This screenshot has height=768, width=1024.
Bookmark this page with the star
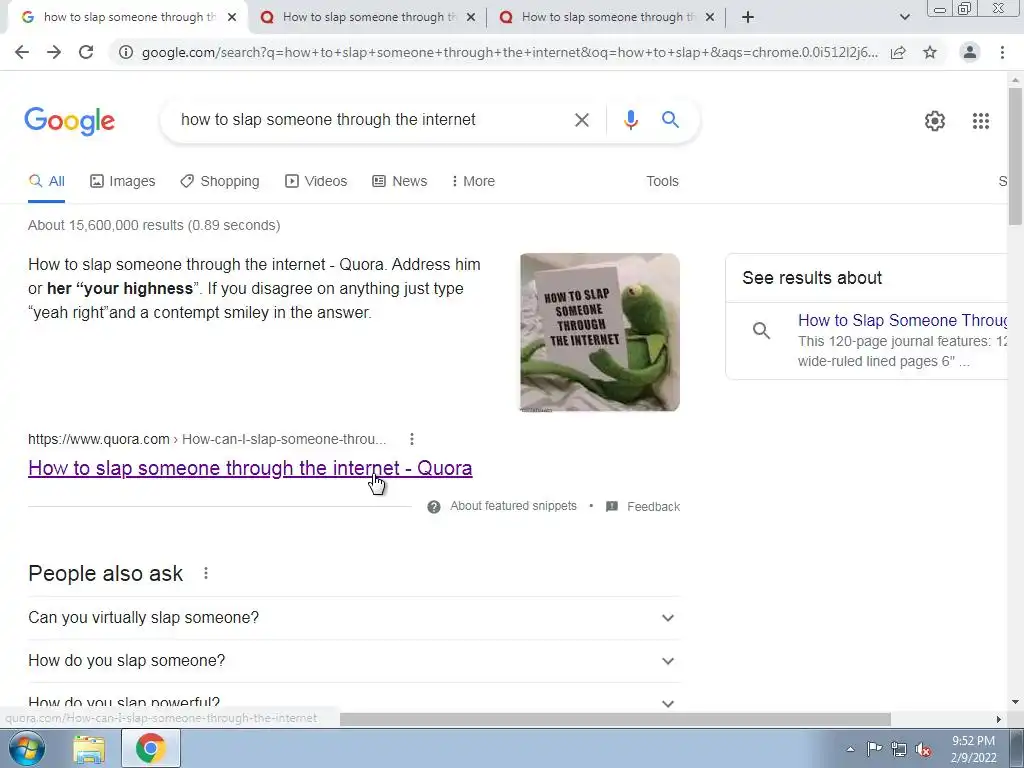click(930, 52)
